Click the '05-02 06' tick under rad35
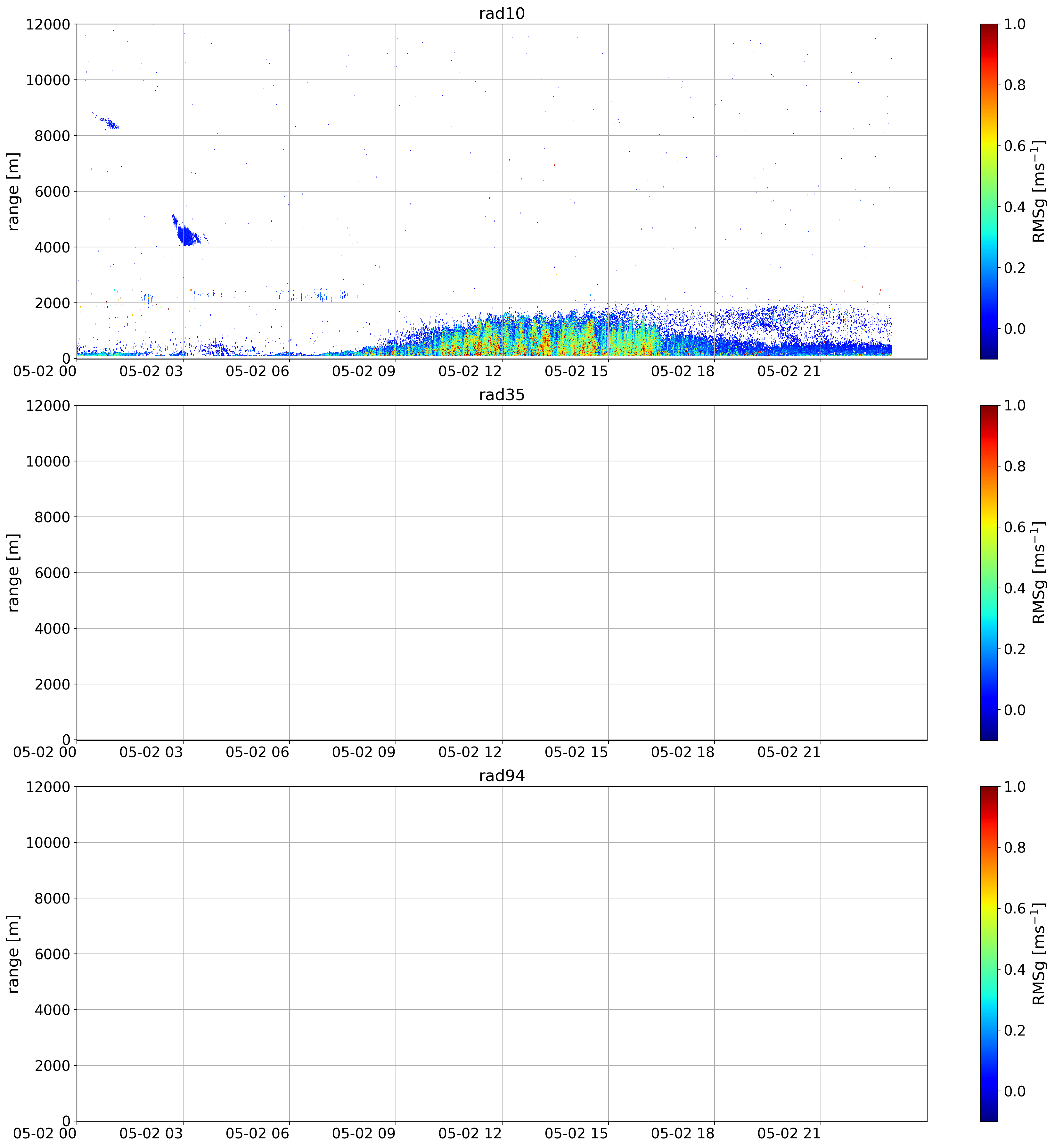Screen dimensions: 1055x1148 pyautogui.click(x=258, y=752)
